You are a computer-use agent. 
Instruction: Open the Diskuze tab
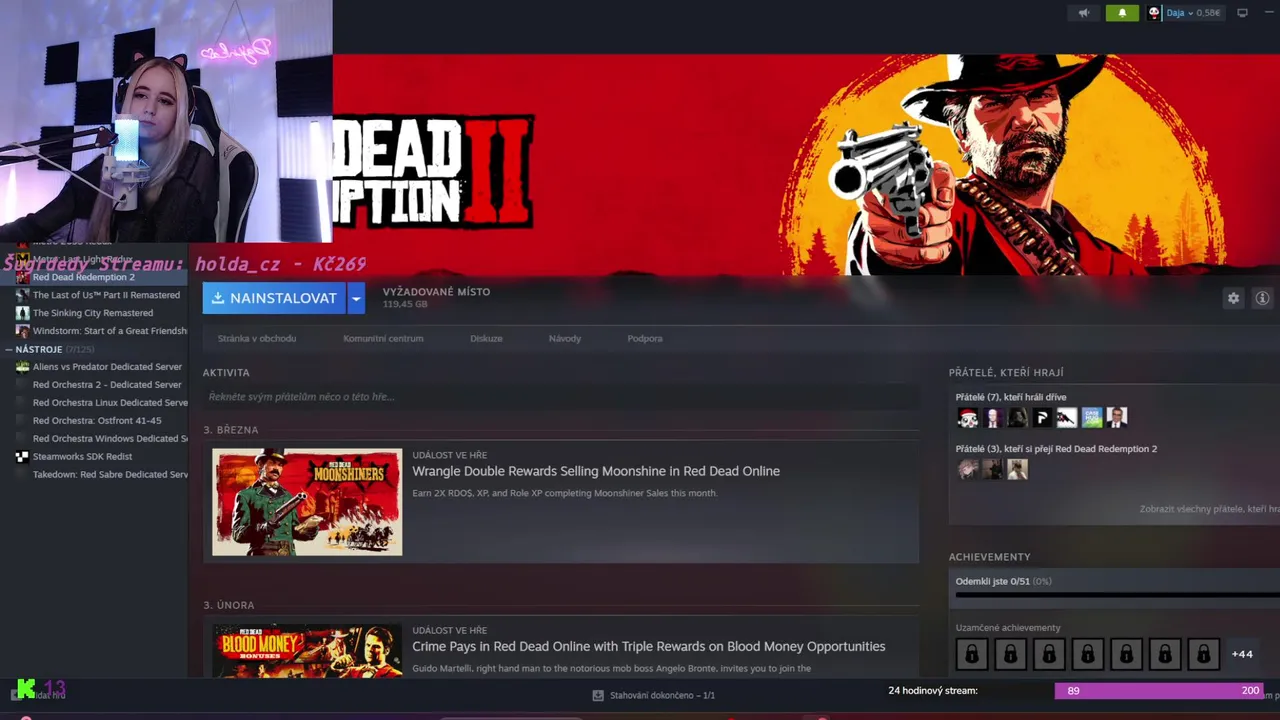click(x=486, y=338)
